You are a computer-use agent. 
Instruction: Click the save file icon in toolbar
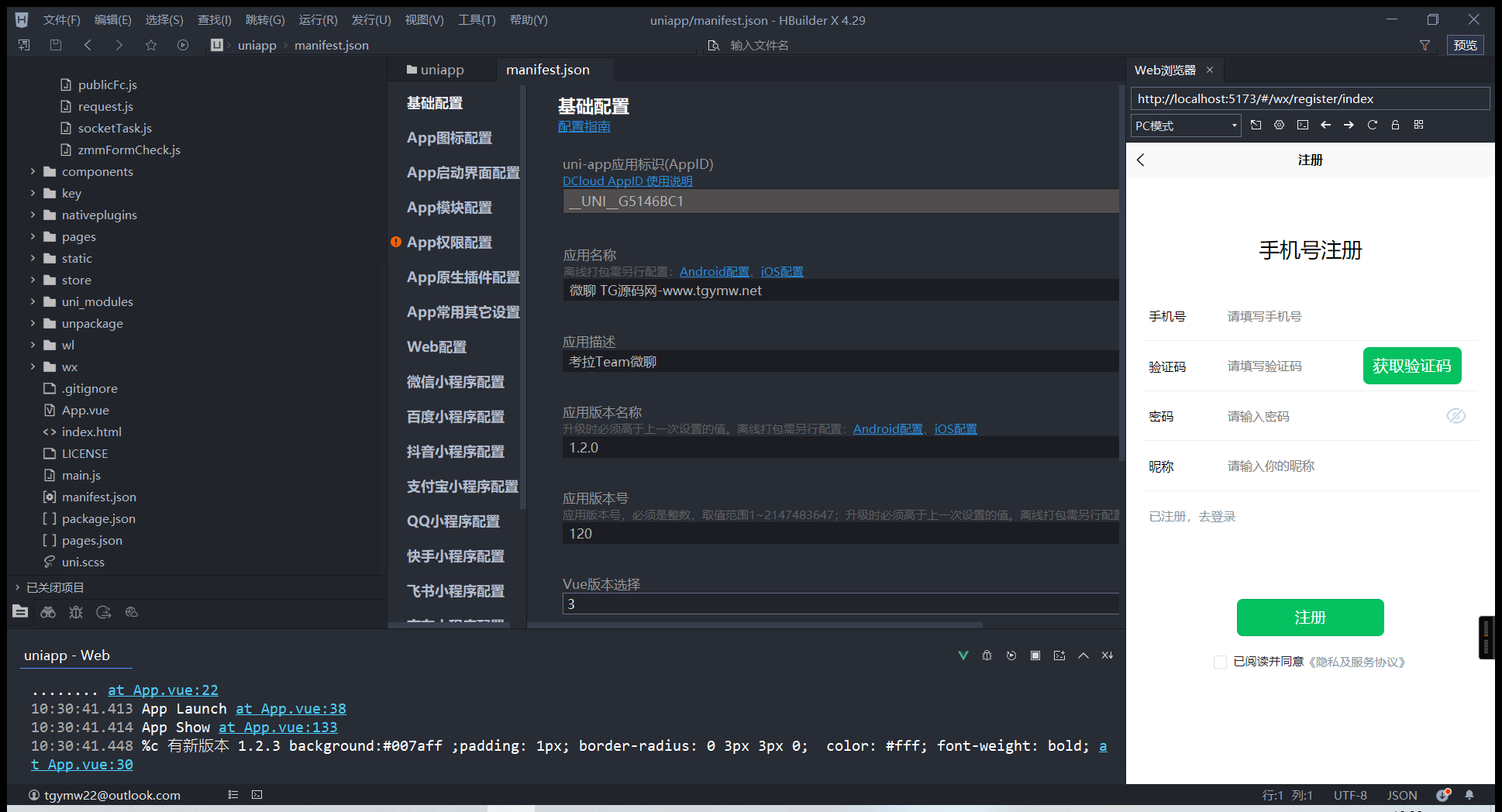pos(56,45)
